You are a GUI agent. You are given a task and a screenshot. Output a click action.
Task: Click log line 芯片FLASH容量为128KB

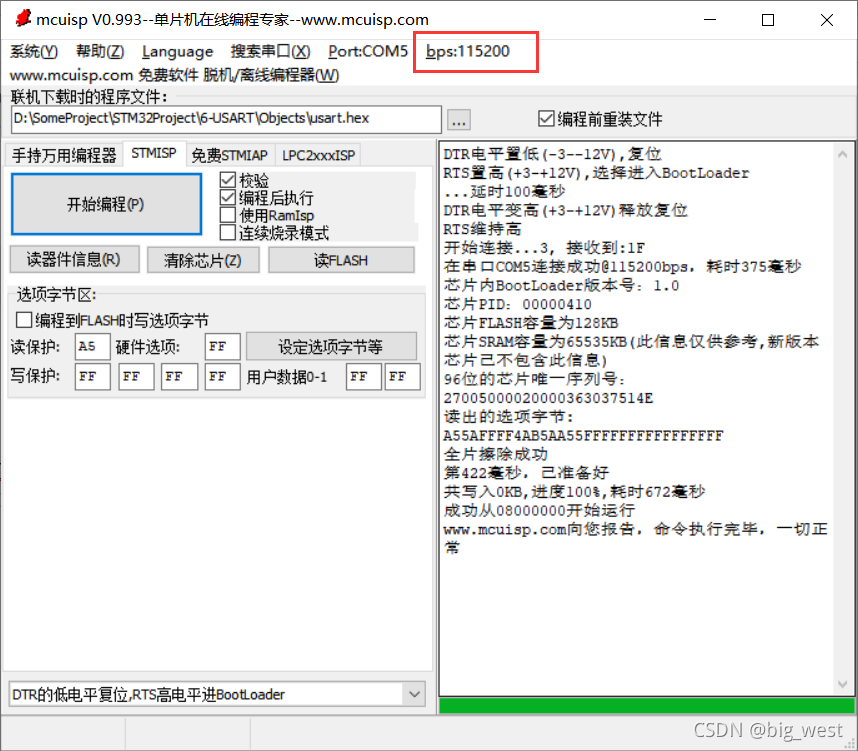pos(531,323)
